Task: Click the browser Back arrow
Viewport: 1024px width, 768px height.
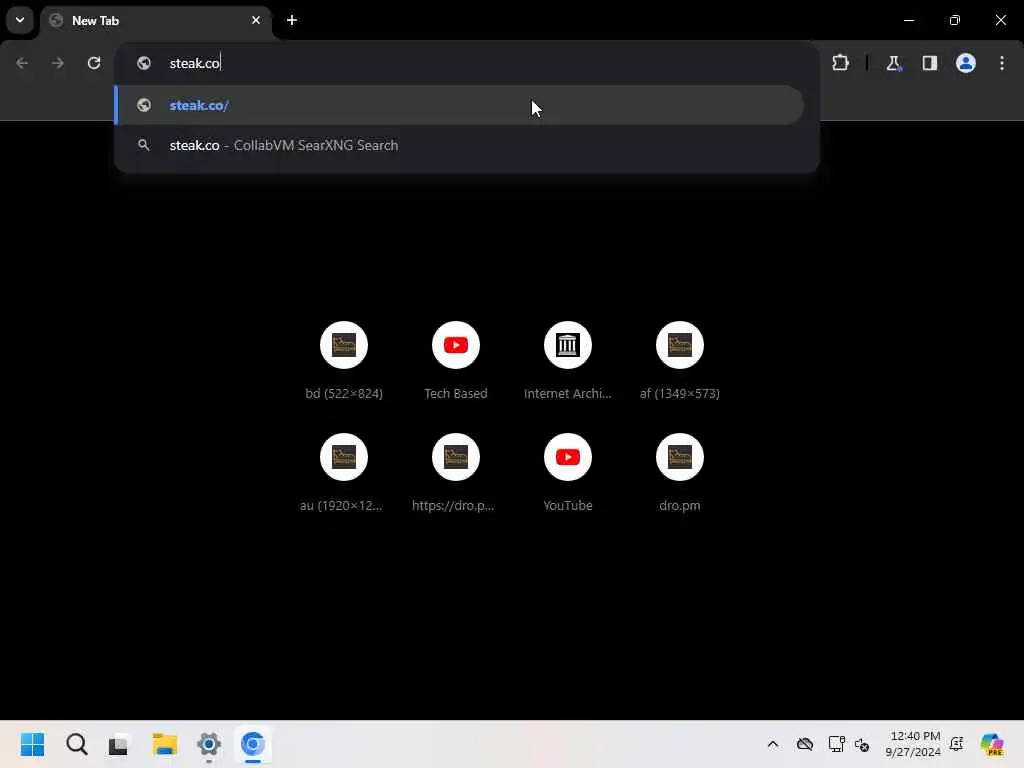Action: point(22,63)
